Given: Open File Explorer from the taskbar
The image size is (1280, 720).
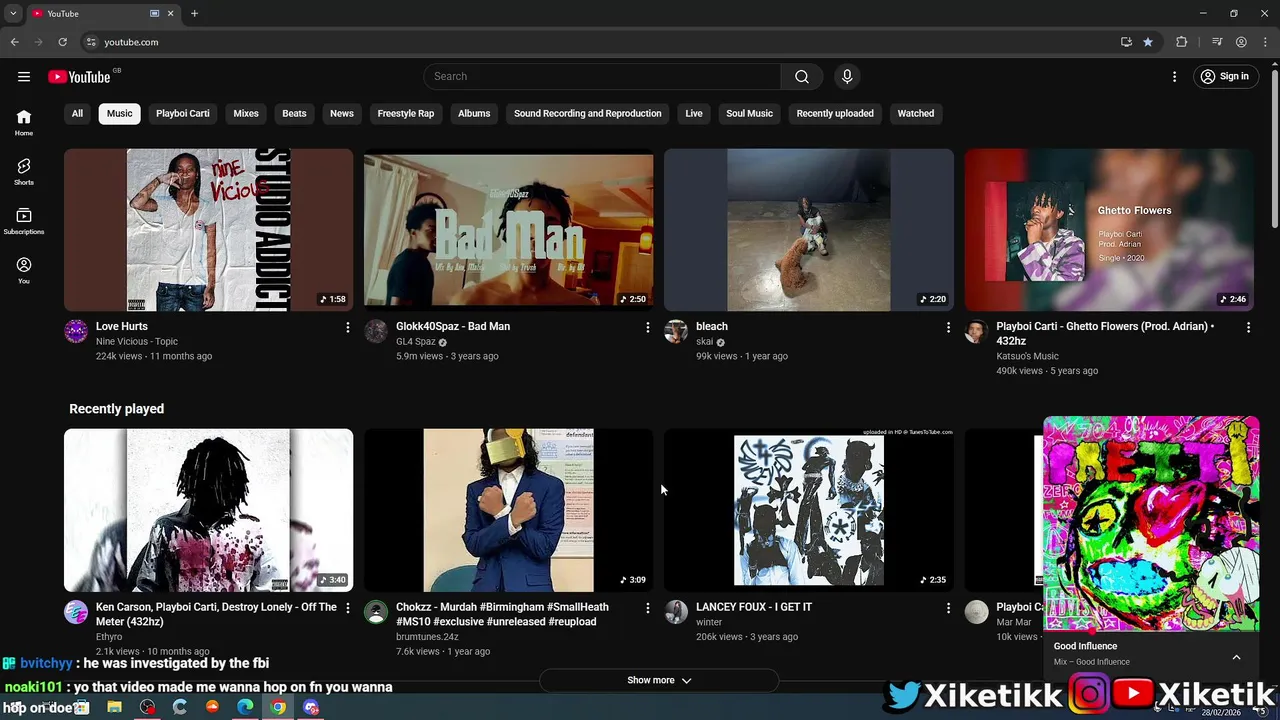Looking at the screenshot, I should (114, 707).
